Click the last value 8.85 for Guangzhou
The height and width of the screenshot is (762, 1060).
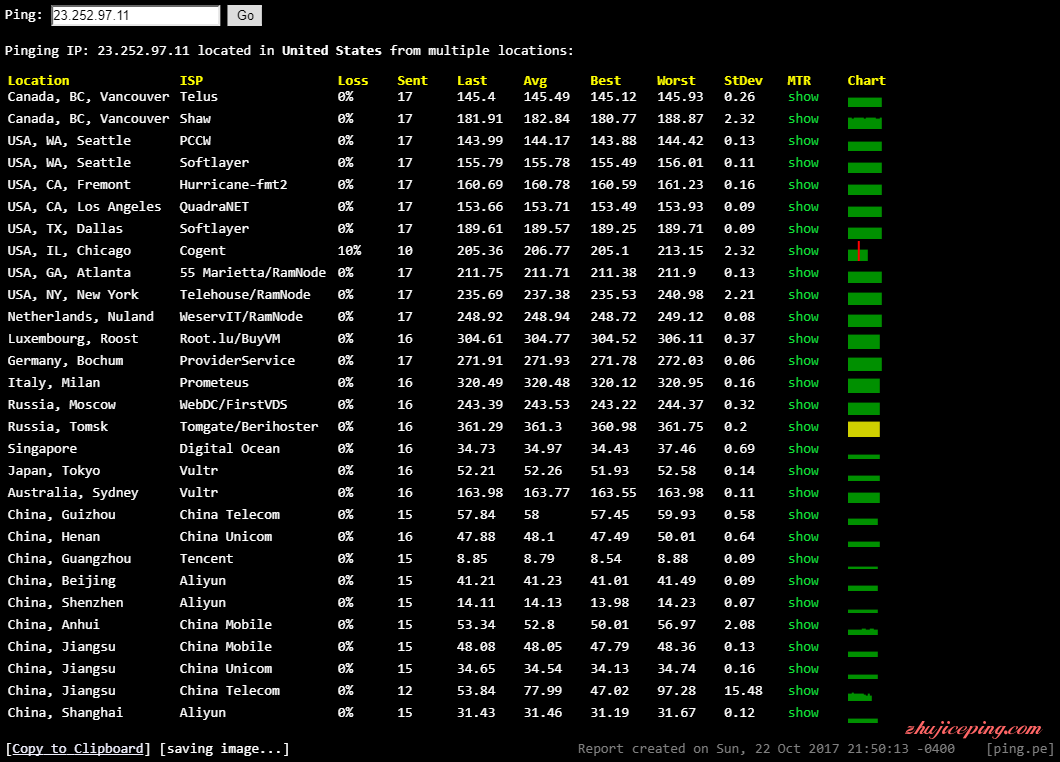point(472,558)
